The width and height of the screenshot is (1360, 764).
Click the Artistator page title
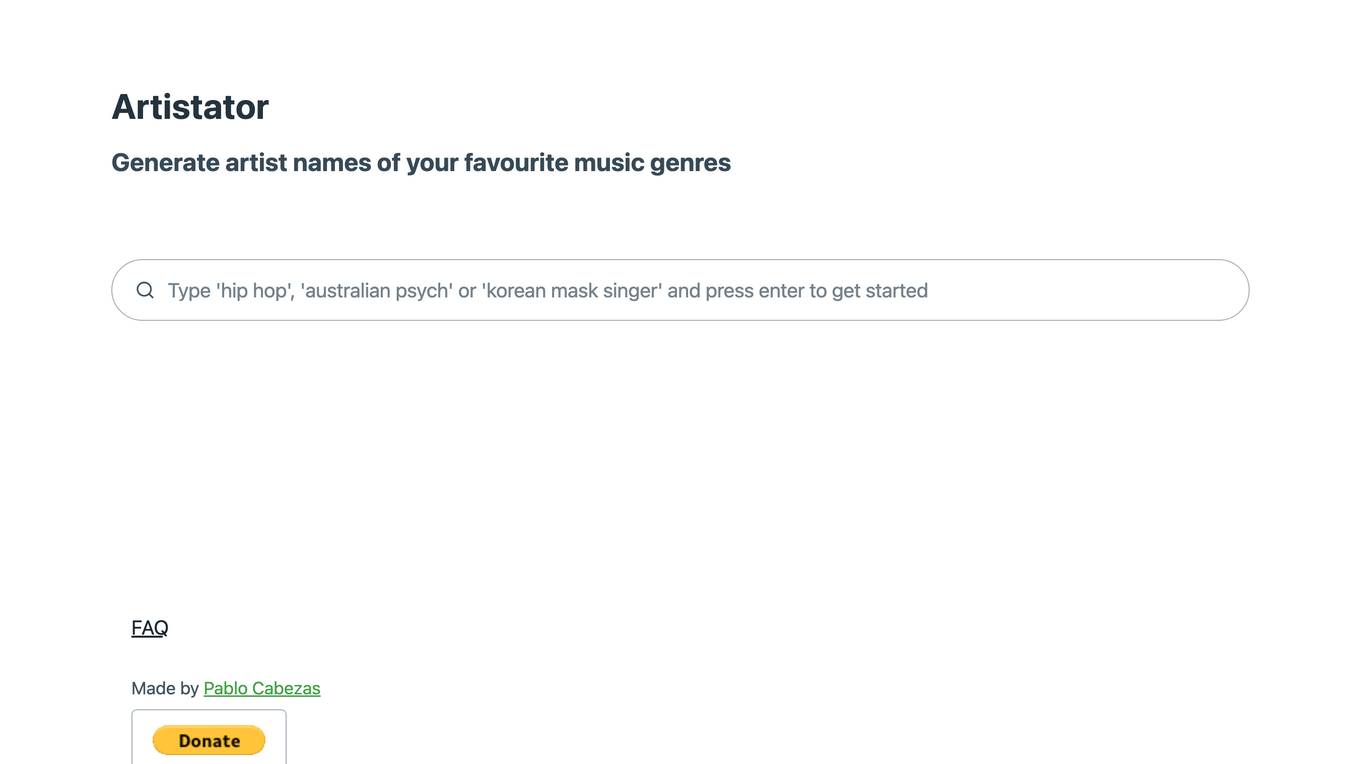point(190,107)
